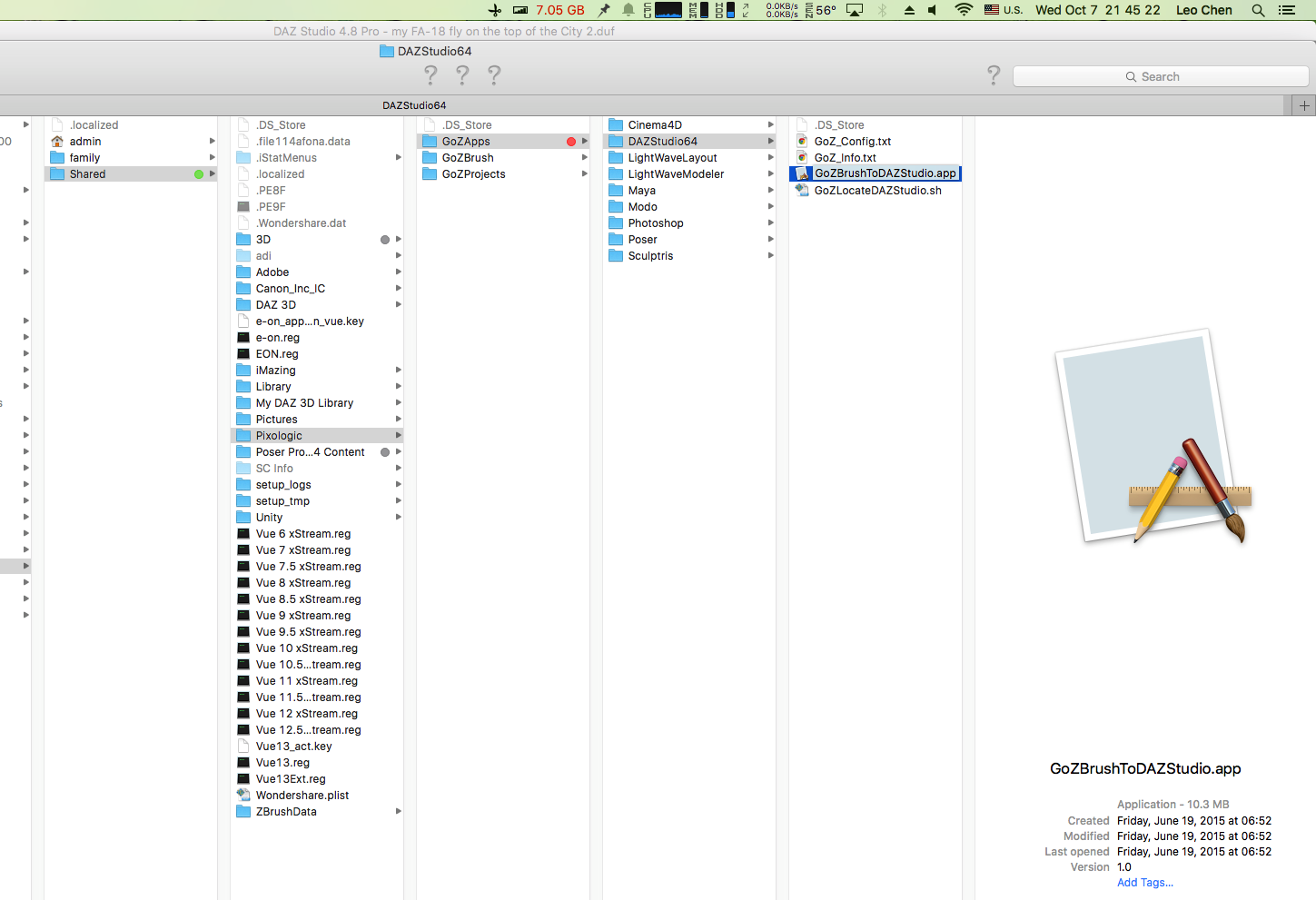This screenshot has height=900, width=1316.
Task: Open the Photoshop folder icon
Action: click(x=616, y=223)
